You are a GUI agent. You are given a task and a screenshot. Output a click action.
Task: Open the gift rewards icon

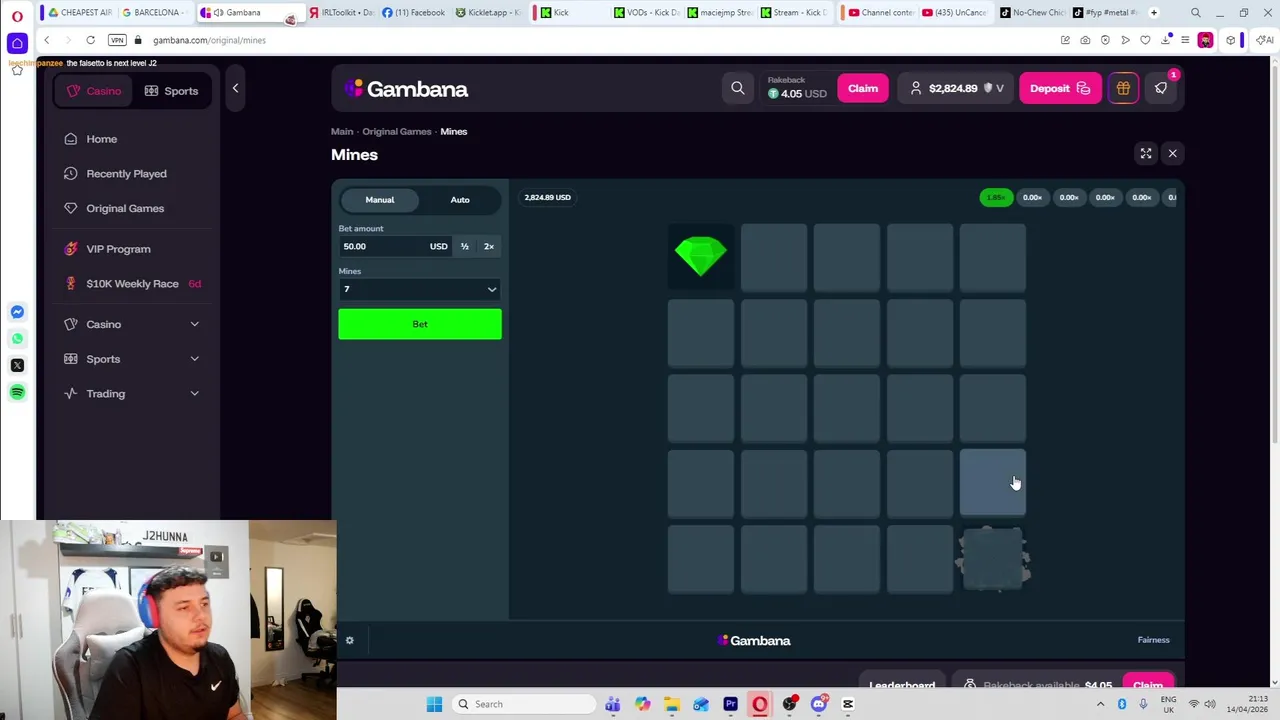click(1123, 88)
